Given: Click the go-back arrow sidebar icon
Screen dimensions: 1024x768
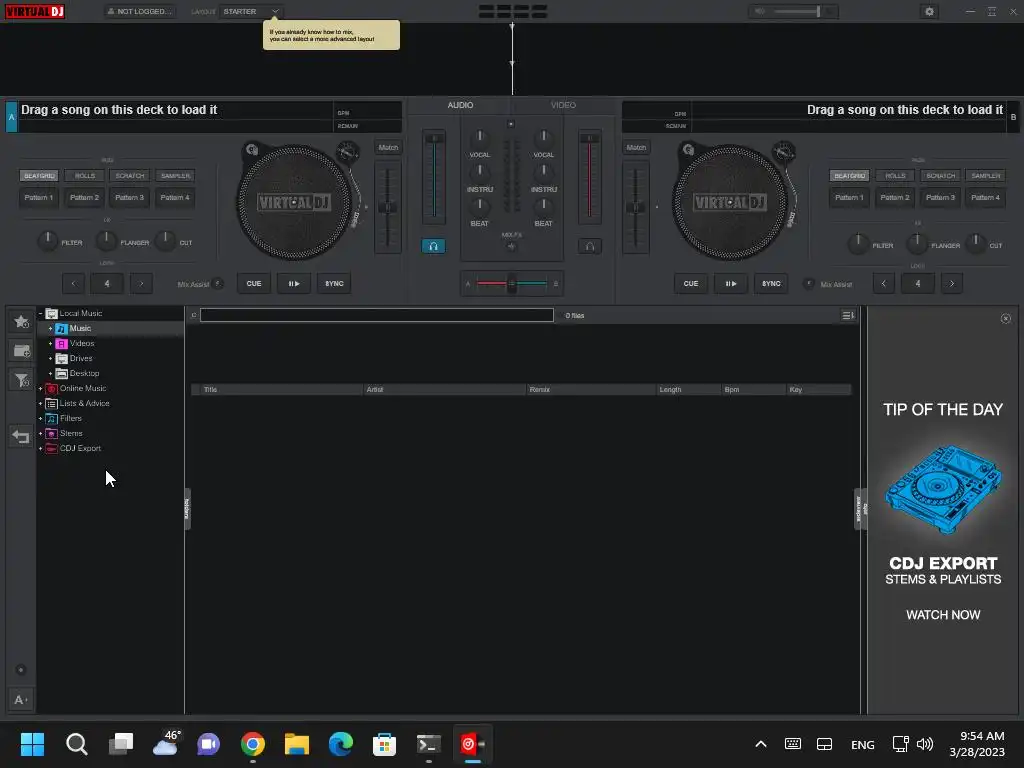Looking at the screenshot, I should [x=21, y=436].
